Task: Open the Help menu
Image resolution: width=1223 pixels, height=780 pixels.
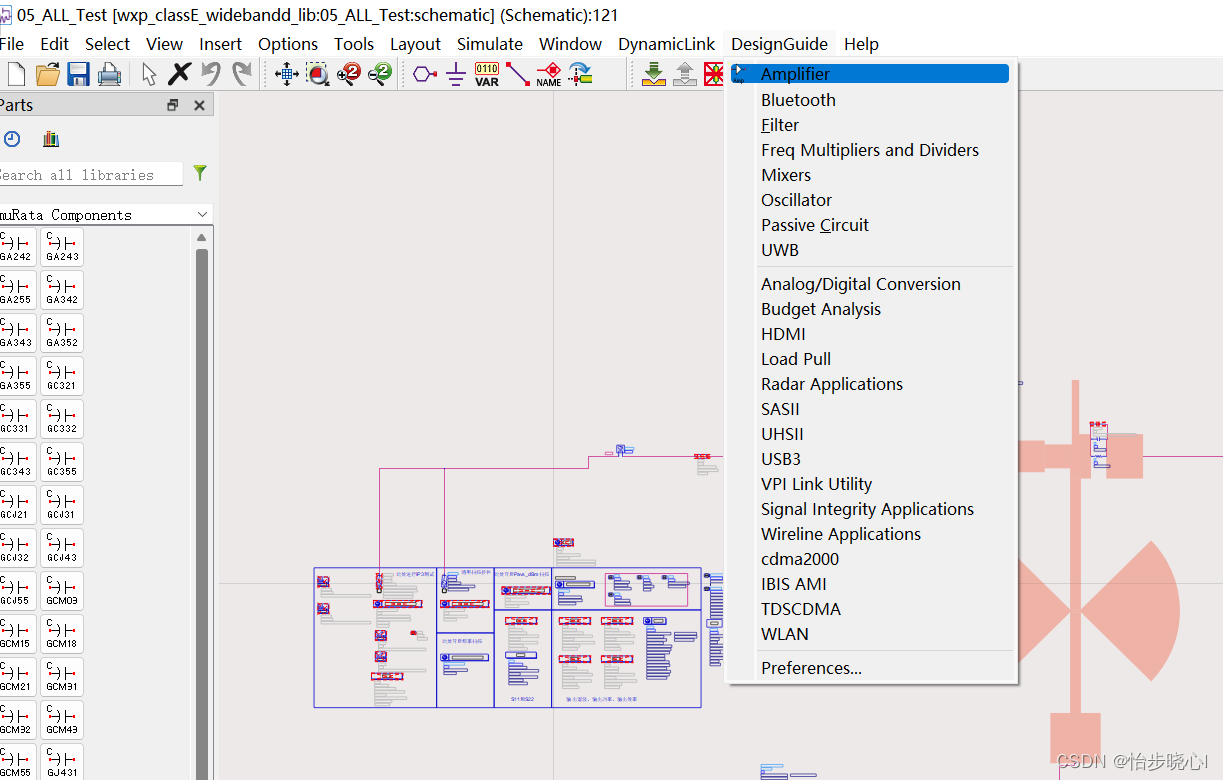Action: (861, 44)
